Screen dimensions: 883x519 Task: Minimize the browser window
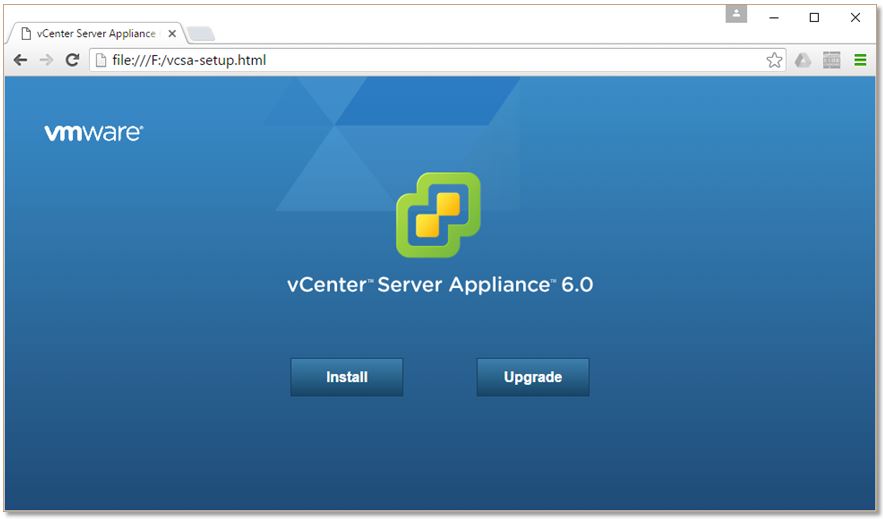coord(774,17)
